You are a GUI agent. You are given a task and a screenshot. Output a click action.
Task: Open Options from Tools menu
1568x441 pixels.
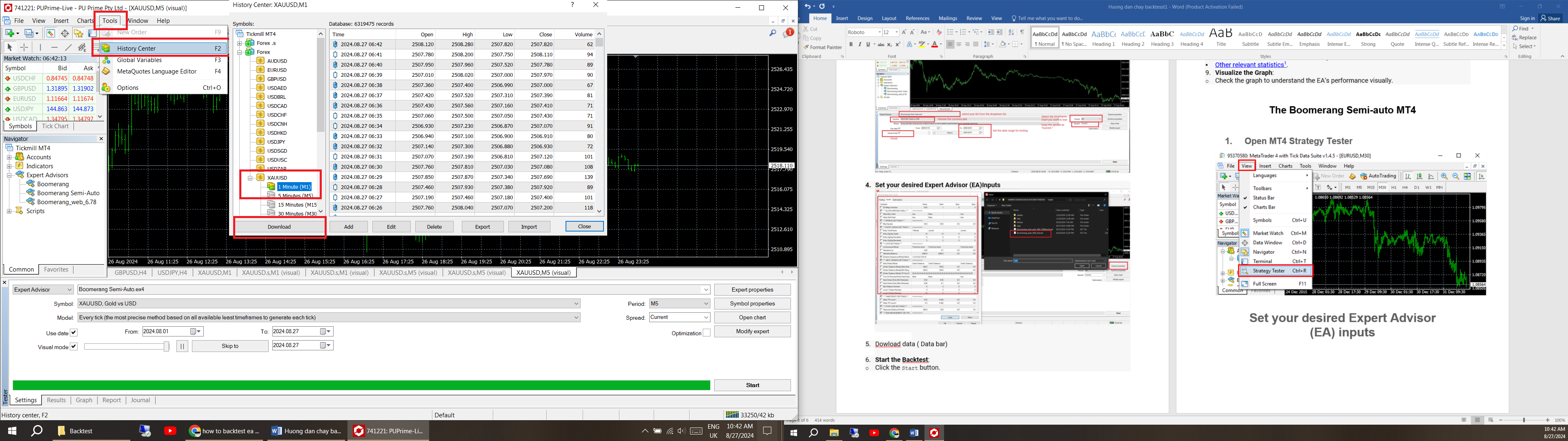163,88
